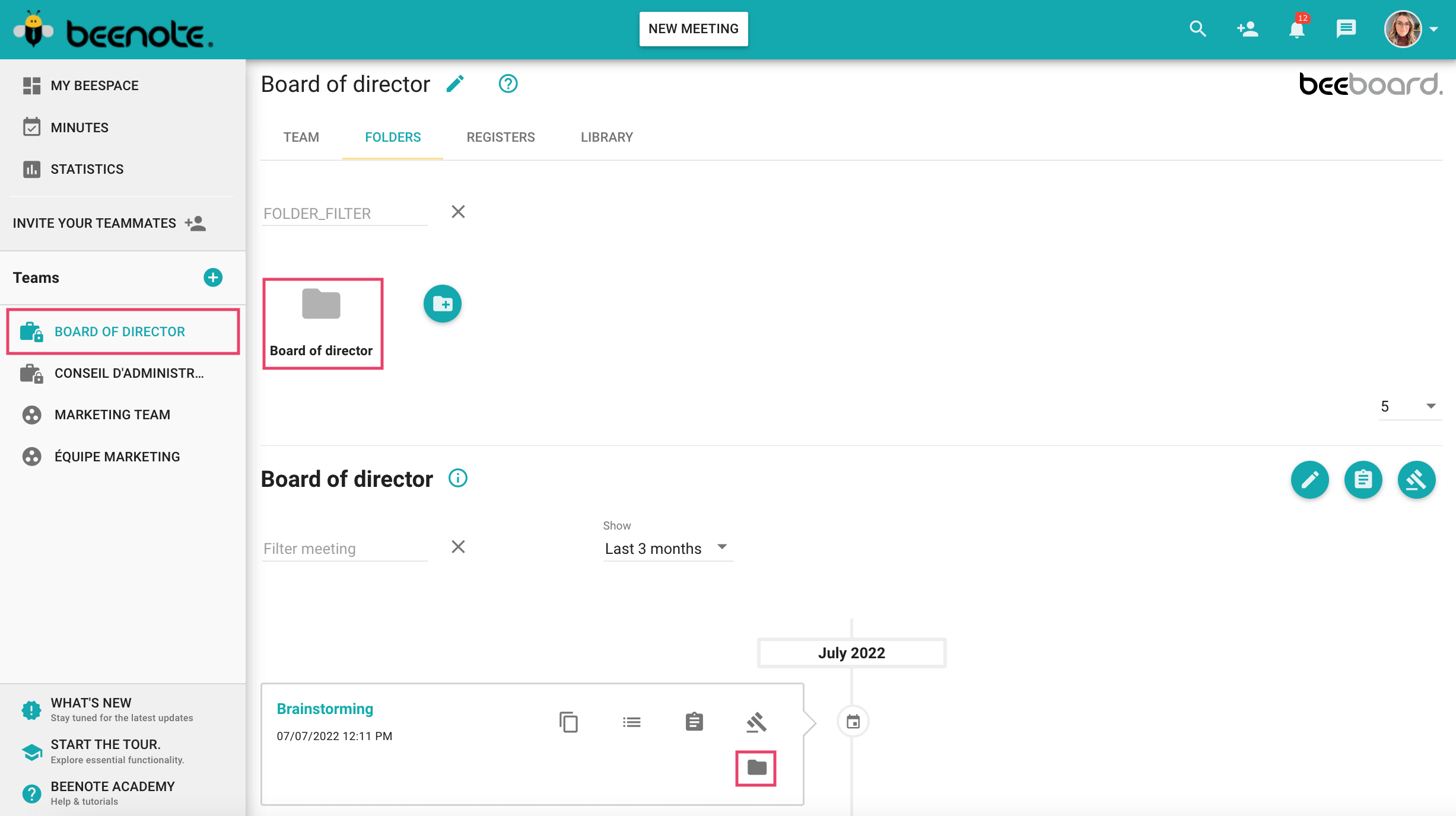Click info icon beside Board of director
Image resolution: width=1456 pixels, height=816 pixels.
[x=458, y=478]
